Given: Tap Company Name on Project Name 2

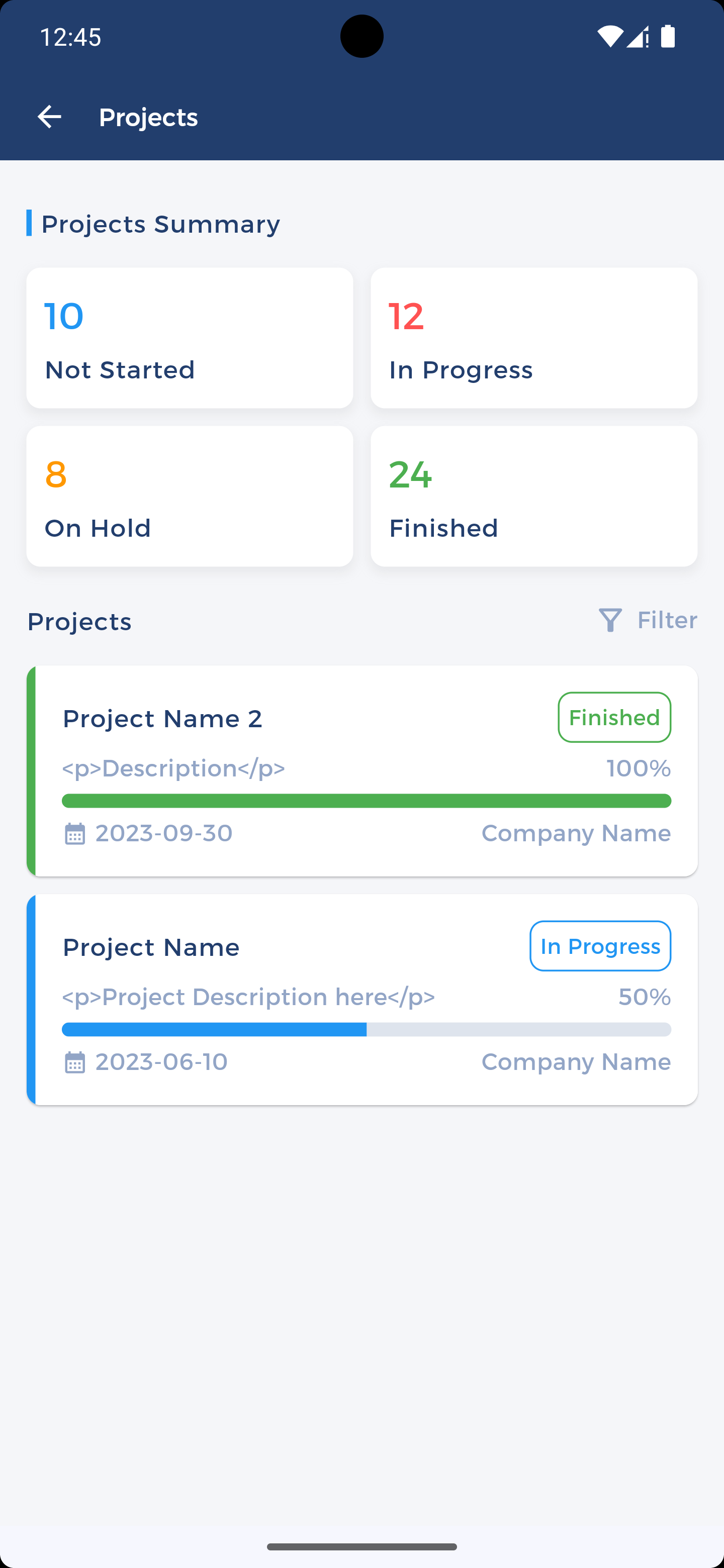Looking at the screenshot, I should (x=575, y=833).
